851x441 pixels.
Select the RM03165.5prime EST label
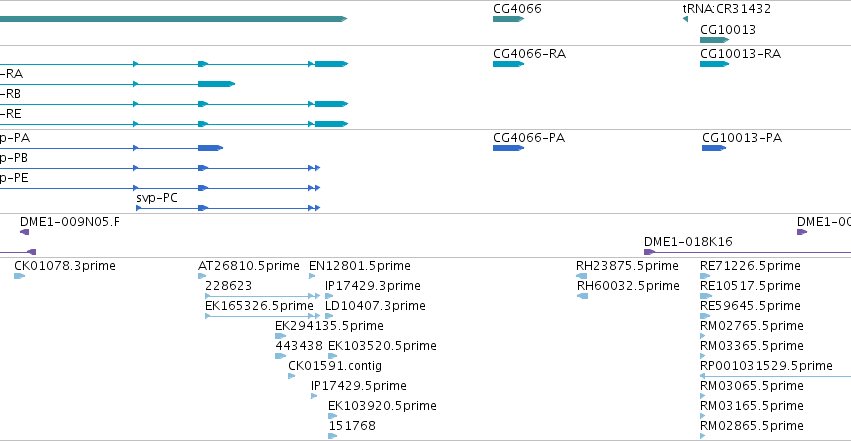tap(752, 406)
